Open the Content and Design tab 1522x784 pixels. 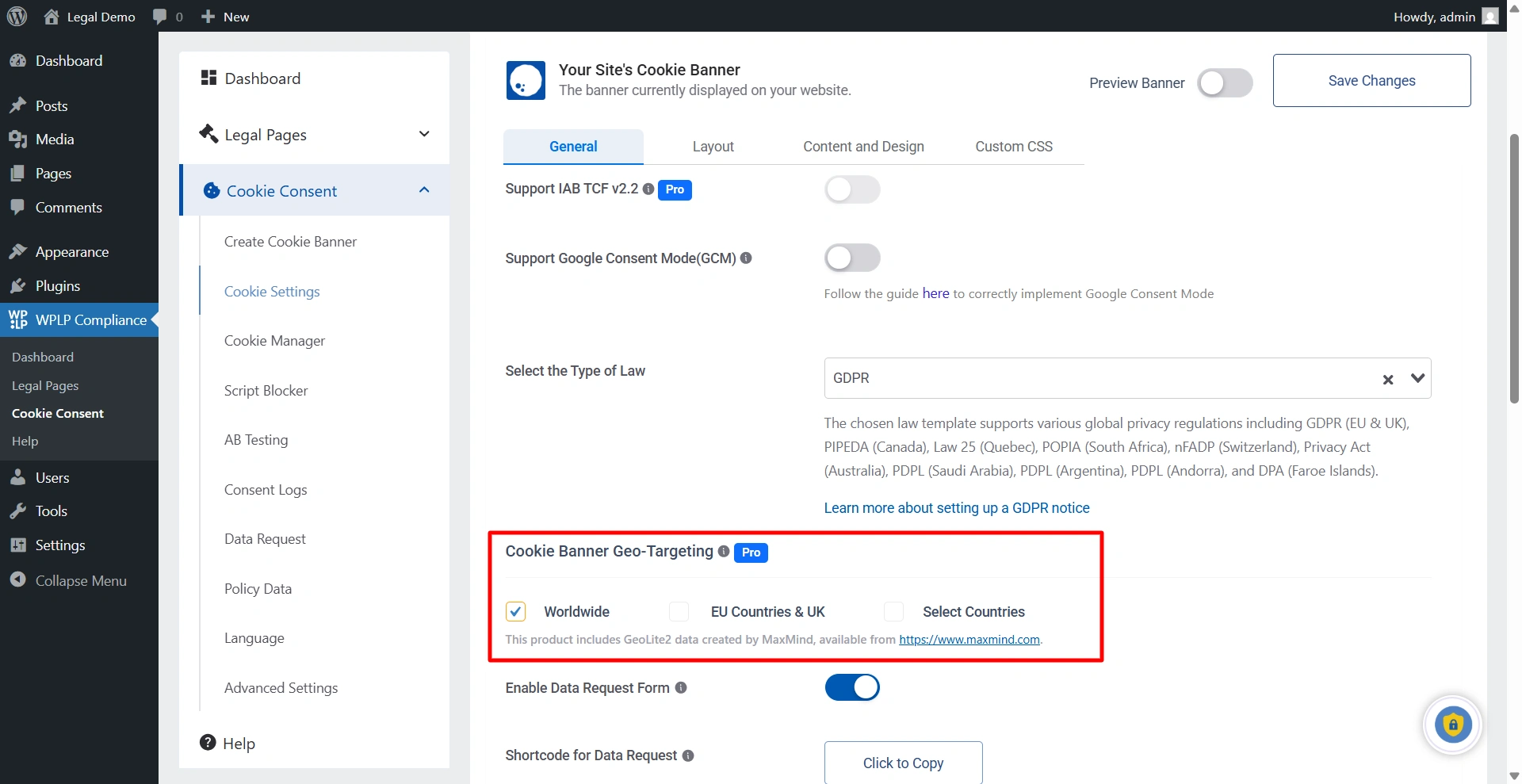click(863, 147)
